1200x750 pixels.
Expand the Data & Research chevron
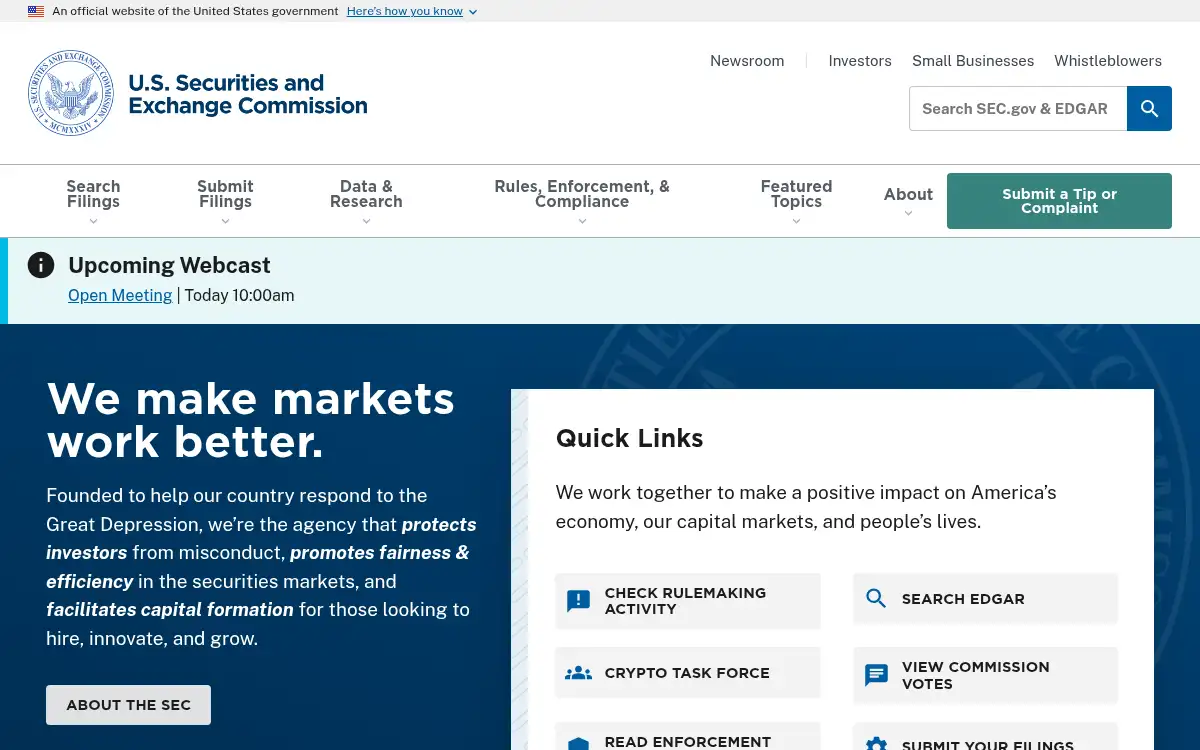[x=366, y=222]
